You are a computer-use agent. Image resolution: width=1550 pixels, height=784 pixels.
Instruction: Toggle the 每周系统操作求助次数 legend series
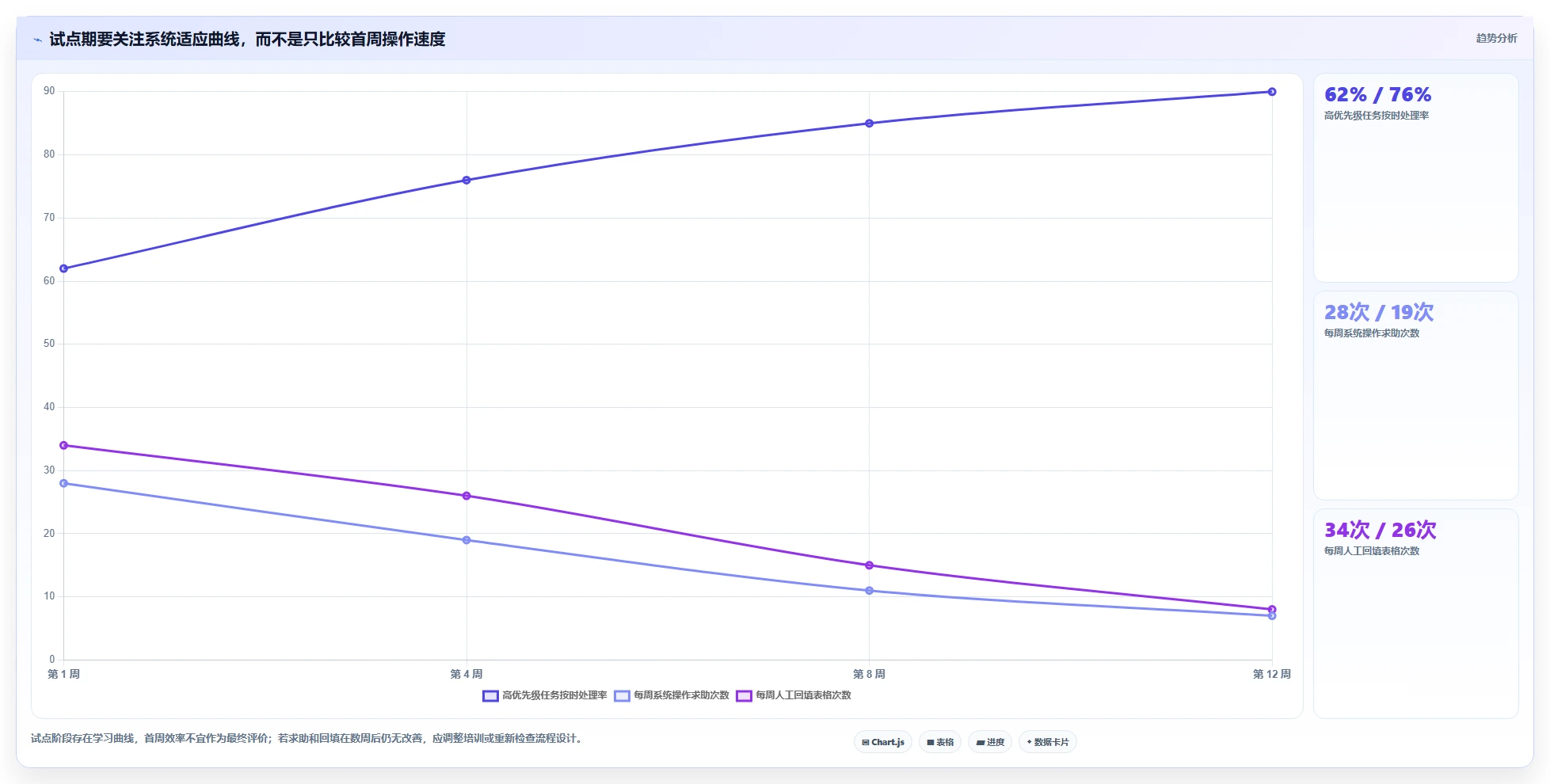click(x=672, y=695)
